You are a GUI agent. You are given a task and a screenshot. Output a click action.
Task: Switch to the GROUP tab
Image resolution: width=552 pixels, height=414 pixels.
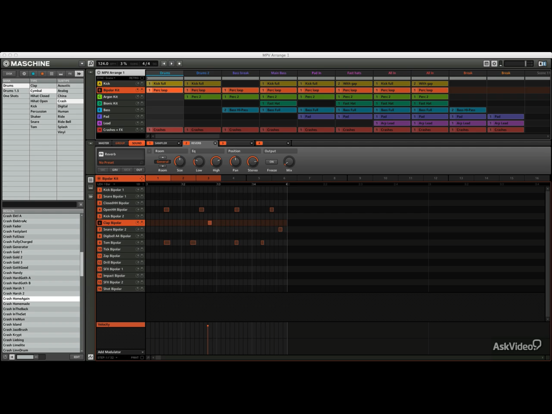tap(120, 143)
